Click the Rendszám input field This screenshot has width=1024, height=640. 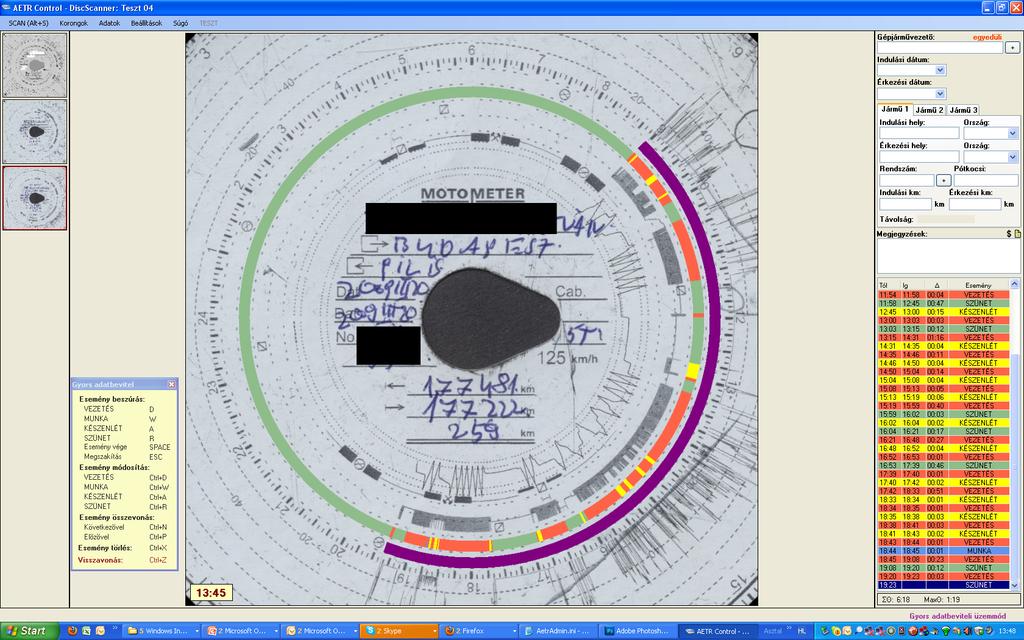(x=906, y=180)
